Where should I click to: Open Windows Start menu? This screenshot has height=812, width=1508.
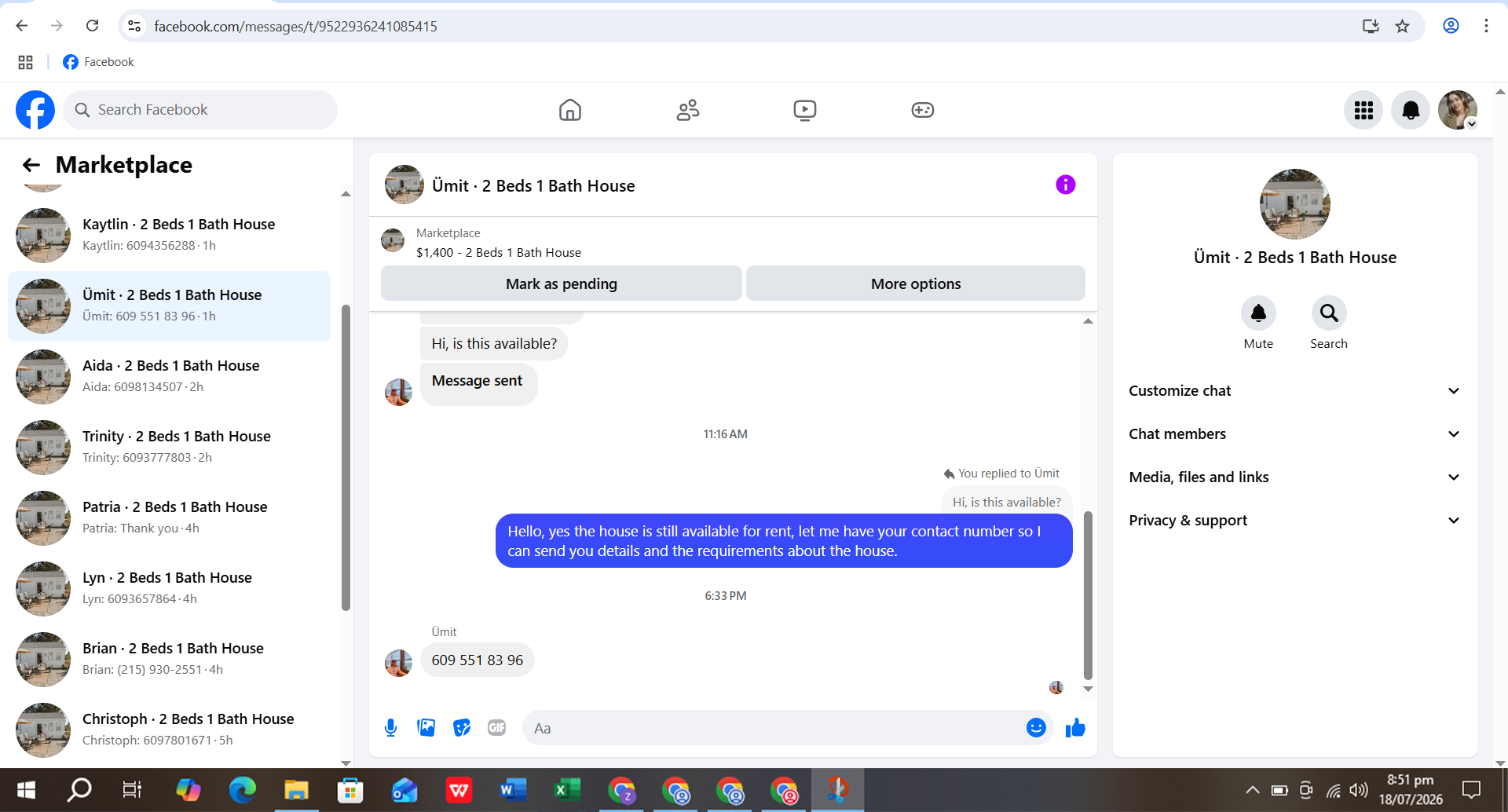pyautogui.click(x=26, y=790)
